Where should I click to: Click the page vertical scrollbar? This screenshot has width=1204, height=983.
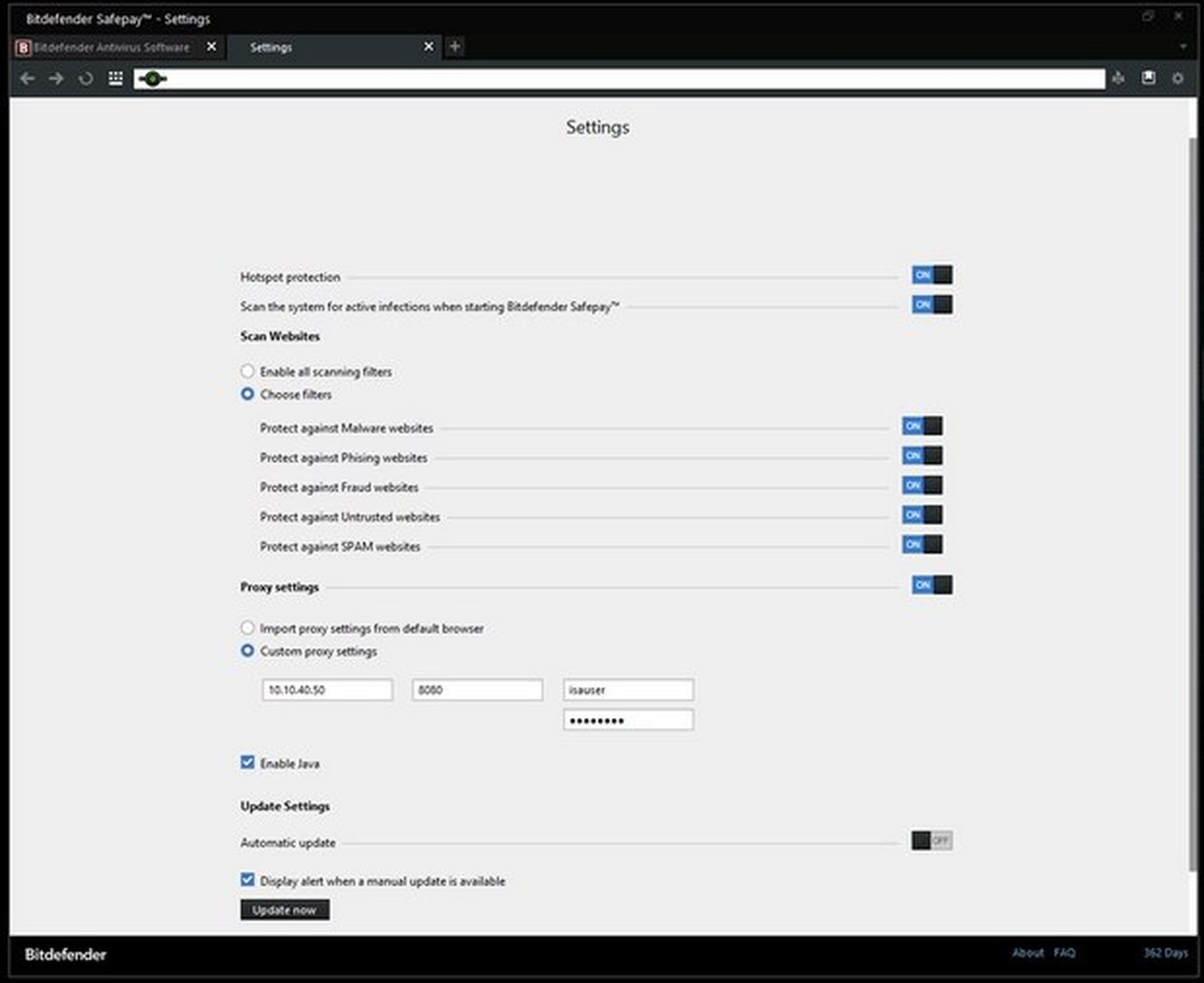click(x=1192, y=504)
